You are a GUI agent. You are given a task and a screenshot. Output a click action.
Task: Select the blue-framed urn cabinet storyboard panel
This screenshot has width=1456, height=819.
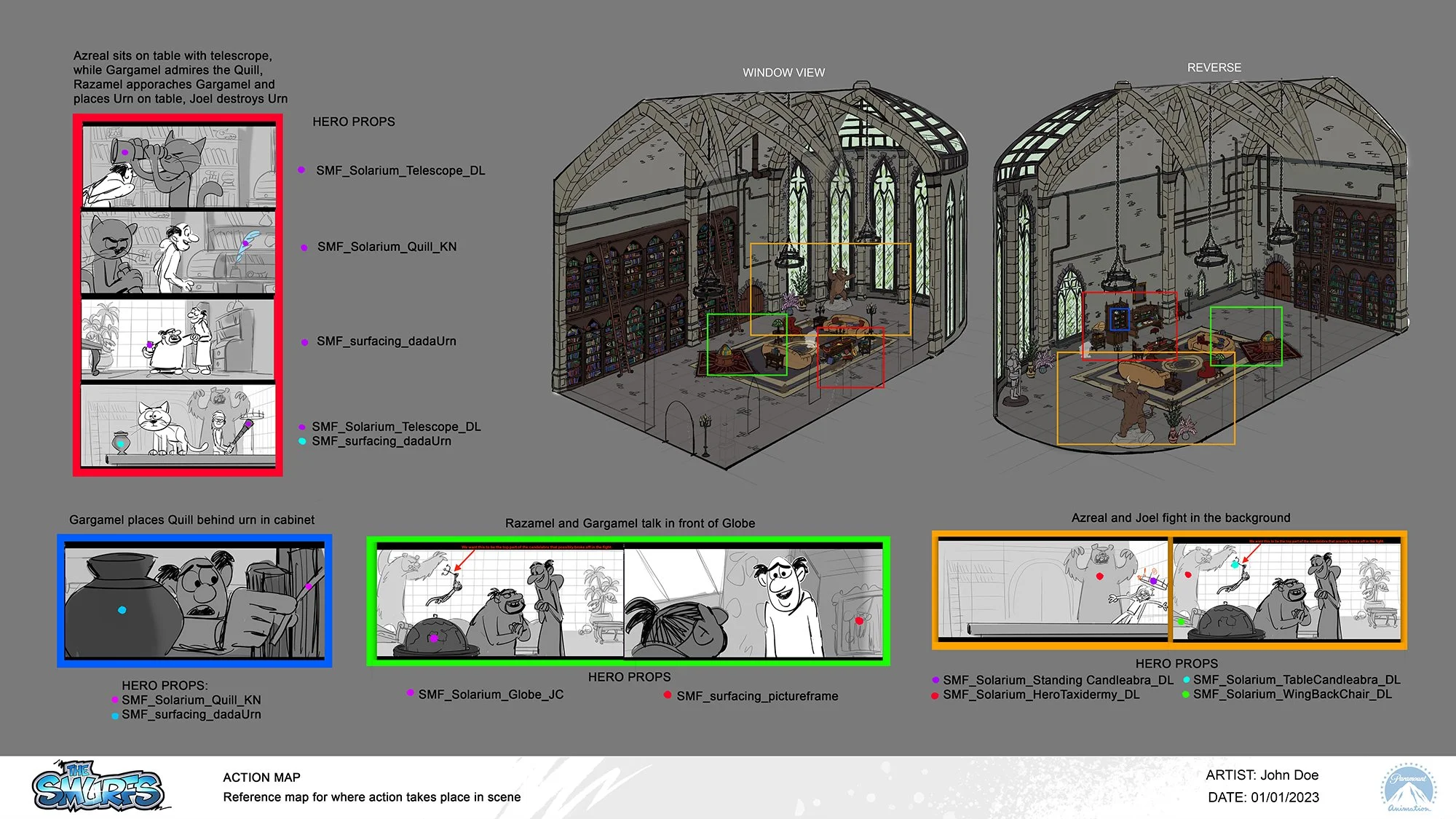coord(194,601)
